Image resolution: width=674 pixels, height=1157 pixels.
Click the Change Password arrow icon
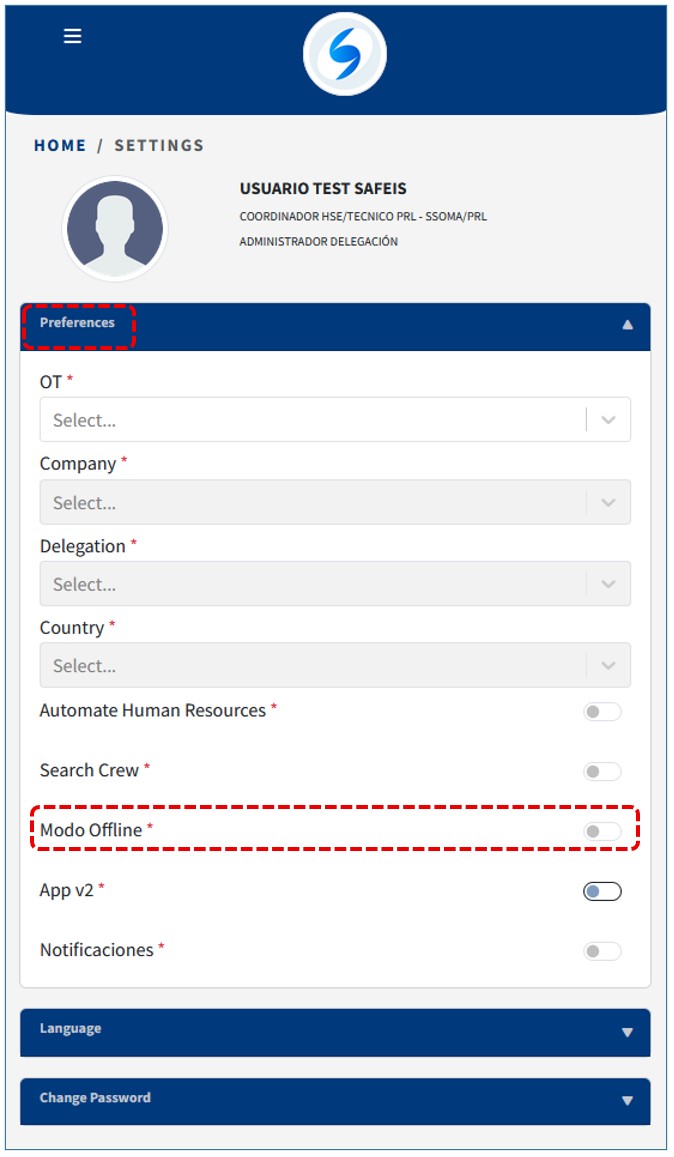pos(627,1100)
